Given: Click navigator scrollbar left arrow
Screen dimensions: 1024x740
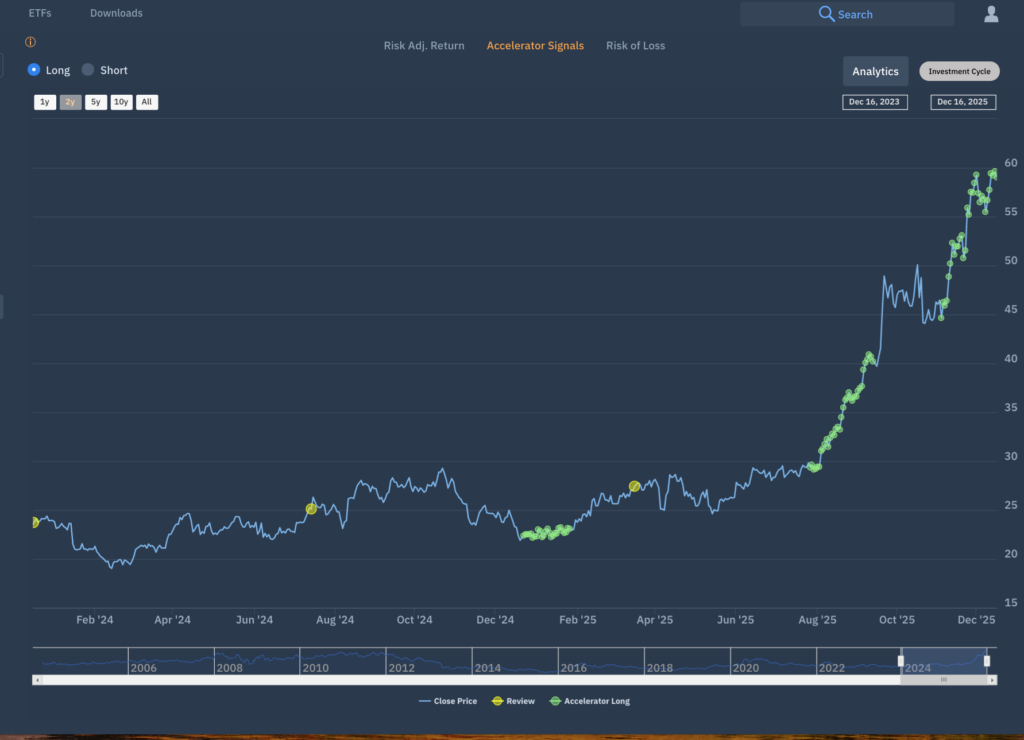Looking at the screenshot, I should (37, 680).
